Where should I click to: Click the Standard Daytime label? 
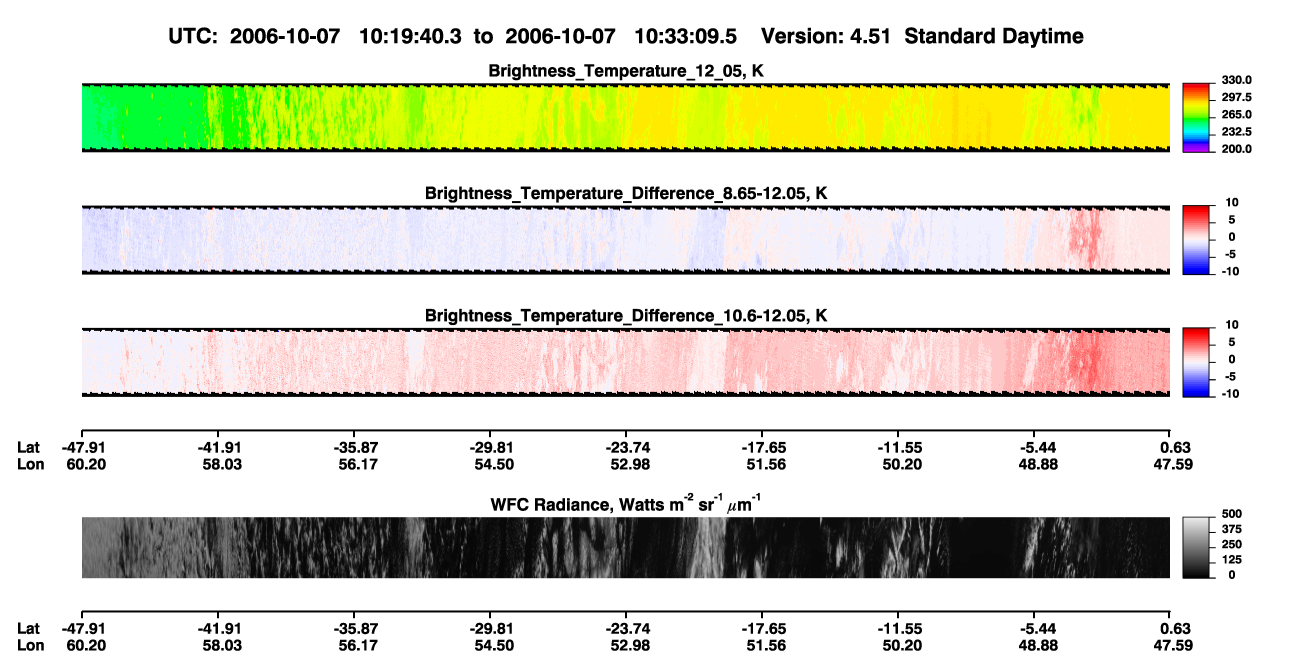pyautogui.click(x=993, y=37)
